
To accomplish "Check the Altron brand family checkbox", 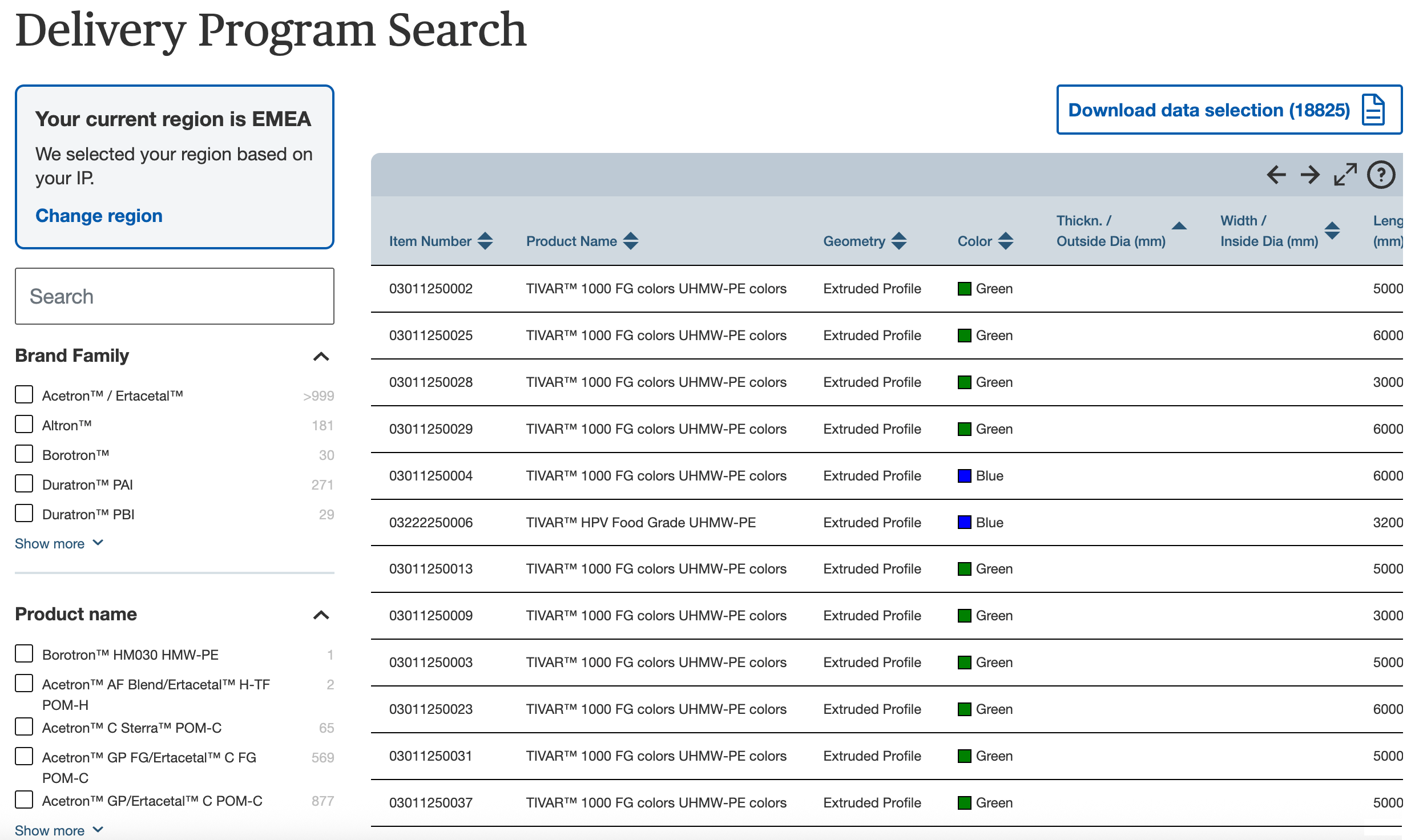I will 24,425.
